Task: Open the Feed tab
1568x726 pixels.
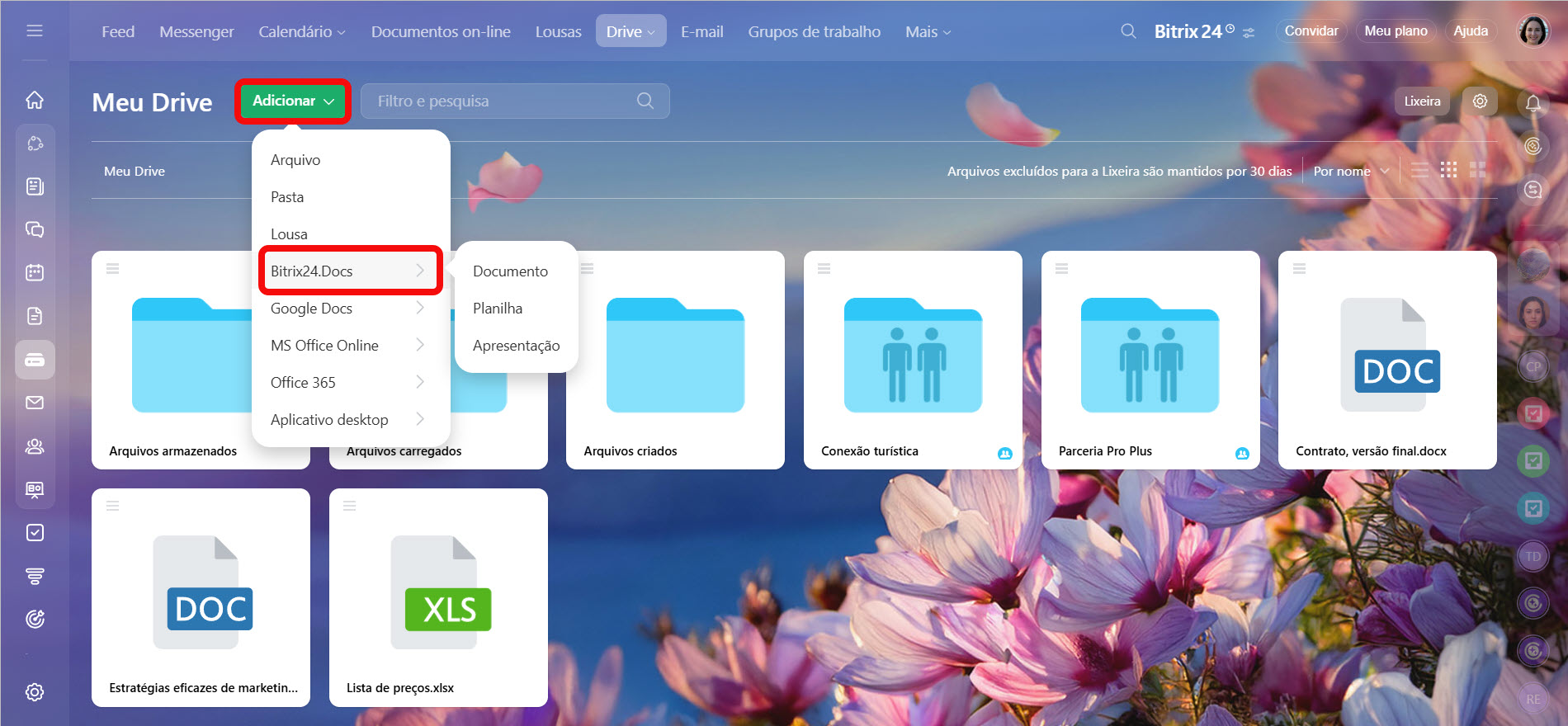Action: point(118,31)
